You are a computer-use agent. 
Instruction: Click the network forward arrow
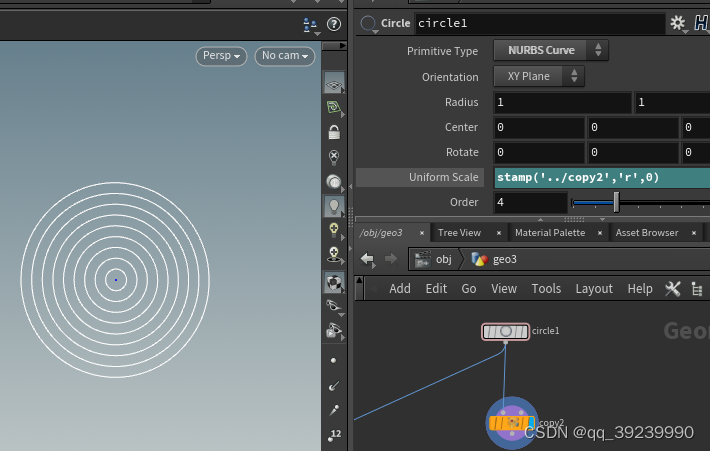click(x=390, y=259)
